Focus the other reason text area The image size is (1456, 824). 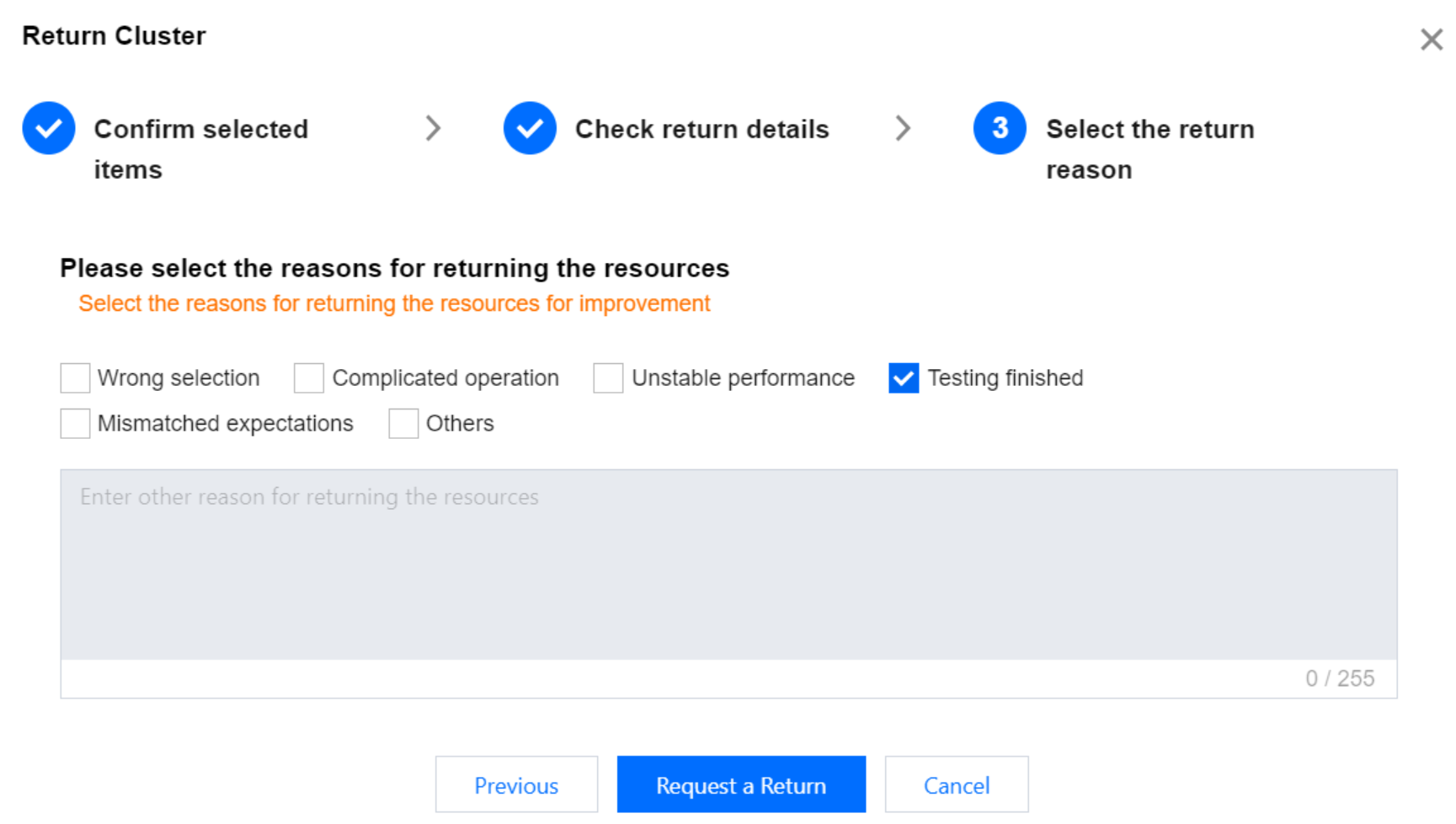tap(728, 564)
